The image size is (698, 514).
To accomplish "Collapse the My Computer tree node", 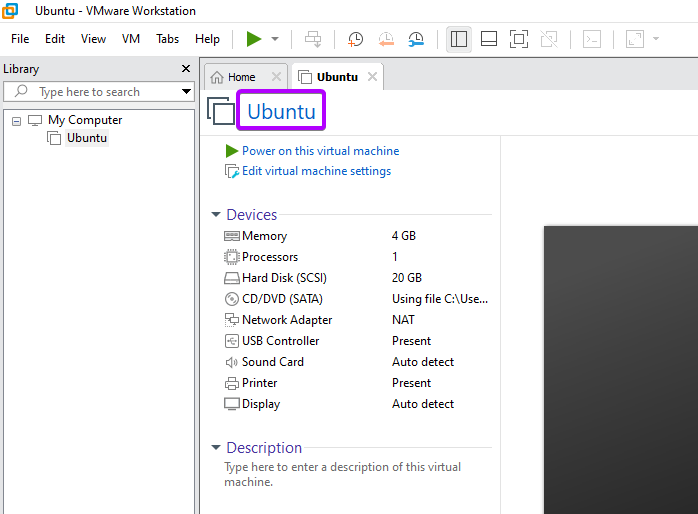I will pos(16,121).
